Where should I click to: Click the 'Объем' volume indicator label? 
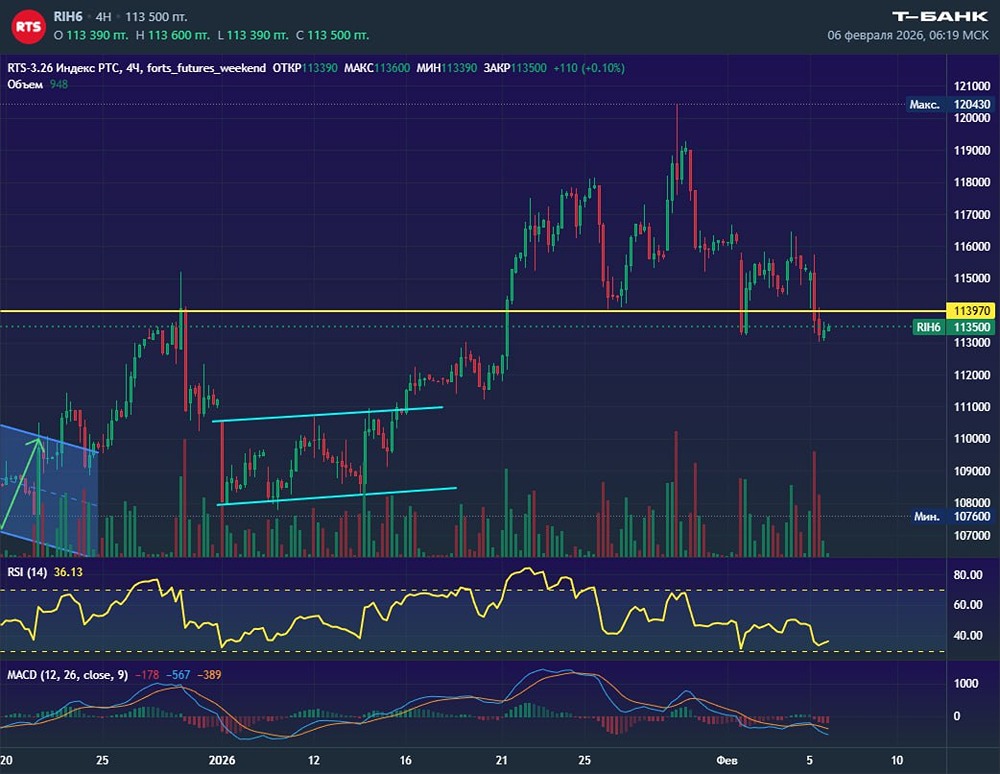[25, 84]
